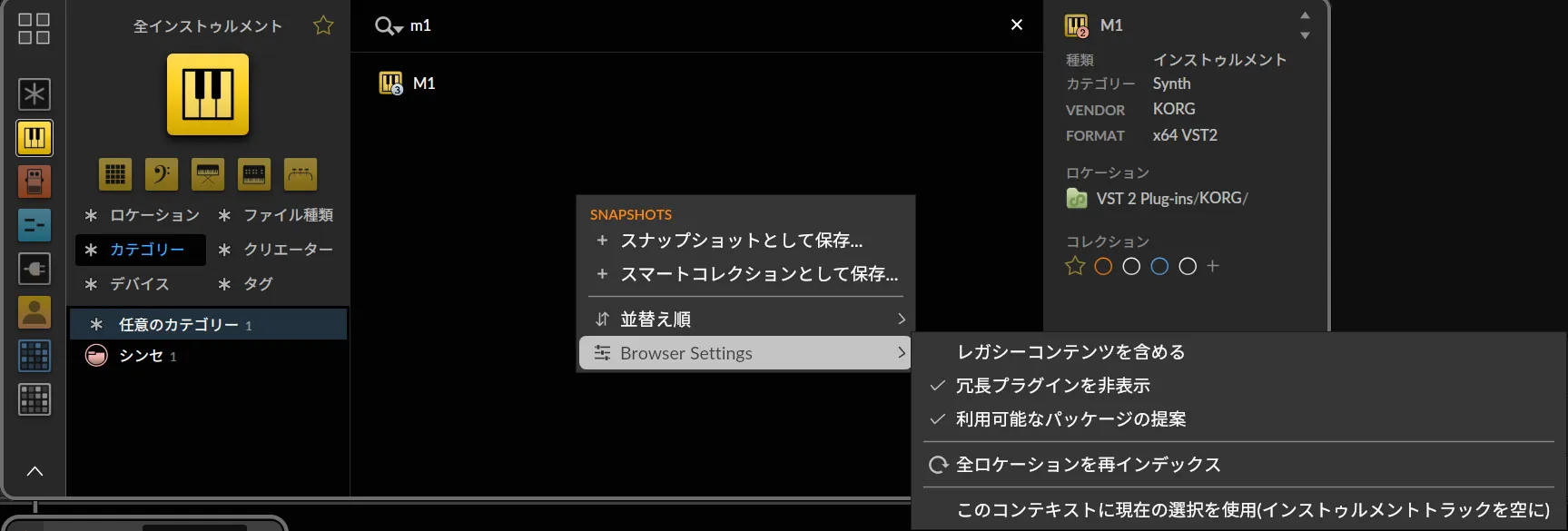Image resolution: width=1568 pixels, height=531 pixels.
Task: Step to previous item with up arrow
Action: coord(1305,15)
